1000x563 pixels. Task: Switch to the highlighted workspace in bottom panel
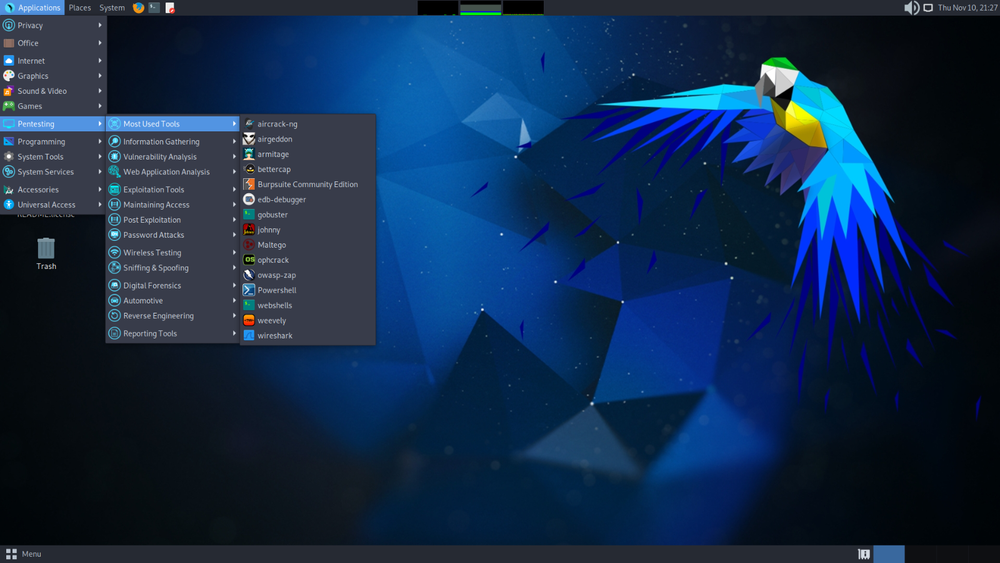click(x=889, y=554)
